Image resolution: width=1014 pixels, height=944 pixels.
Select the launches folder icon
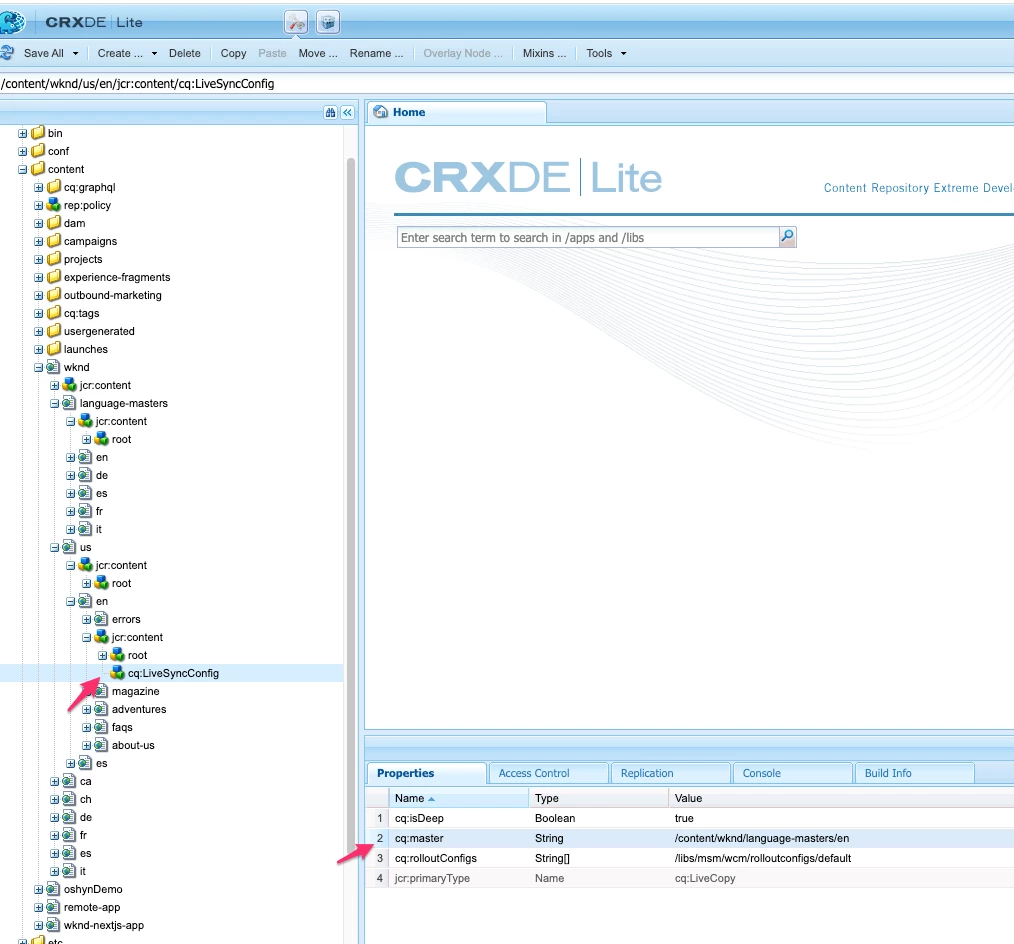54,349
